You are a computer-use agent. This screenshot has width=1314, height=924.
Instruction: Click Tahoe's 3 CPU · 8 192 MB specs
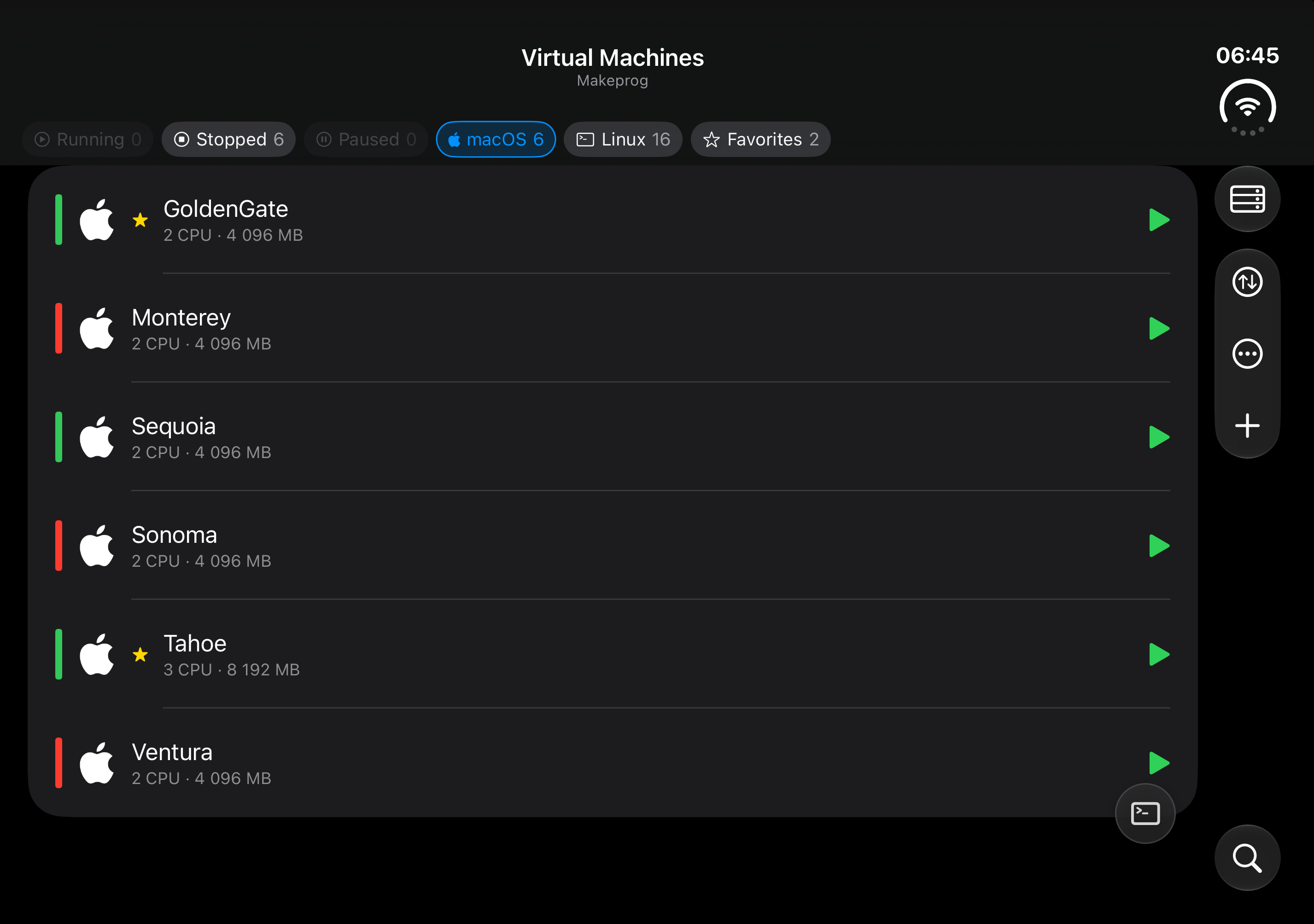pos(231,669)
